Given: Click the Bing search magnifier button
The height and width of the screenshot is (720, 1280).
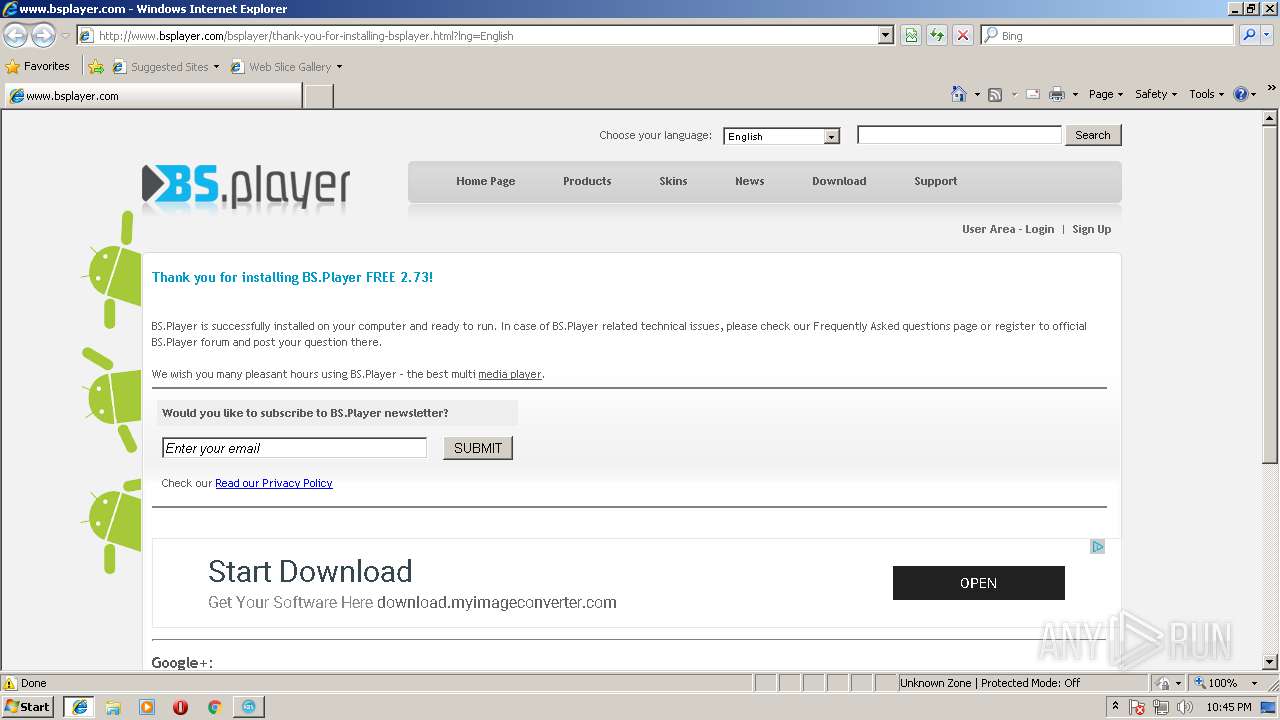Looking at the screenshot, I should [1247, 35].
